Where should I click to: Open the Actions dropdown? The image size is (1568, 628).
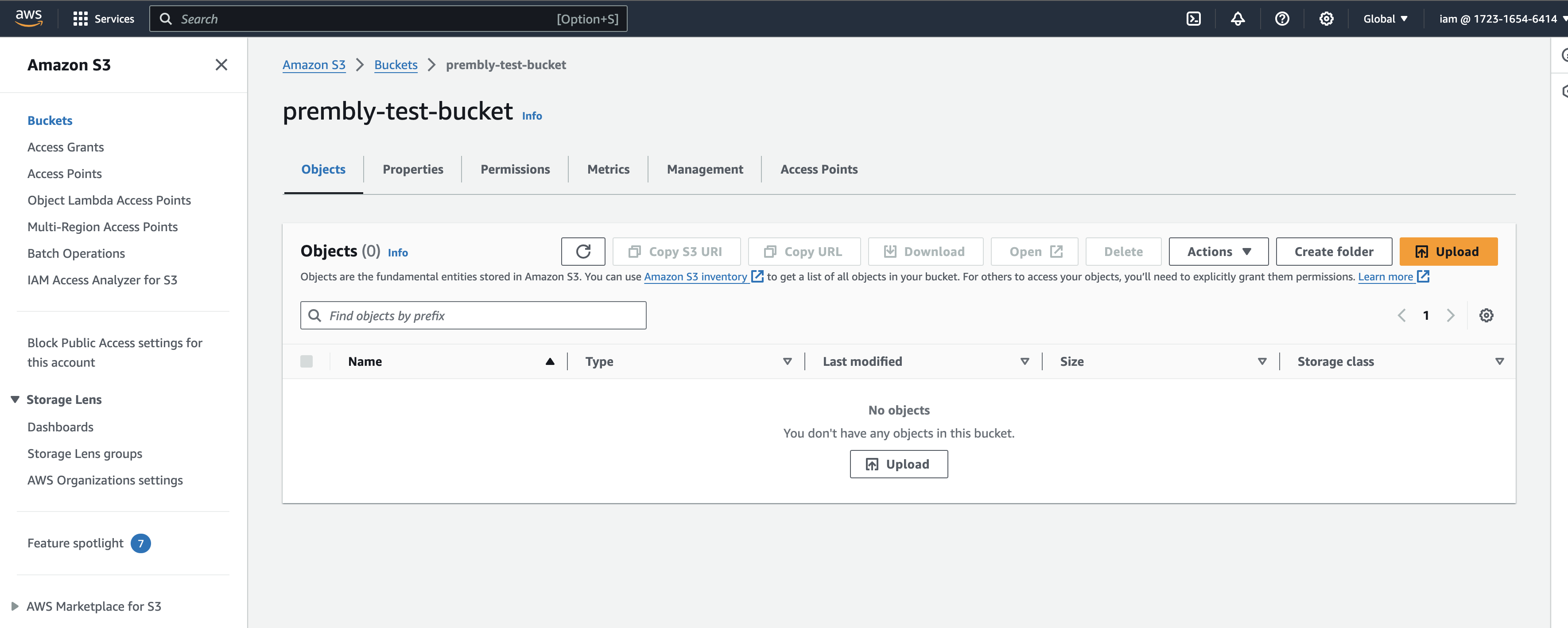[1218, 251]
